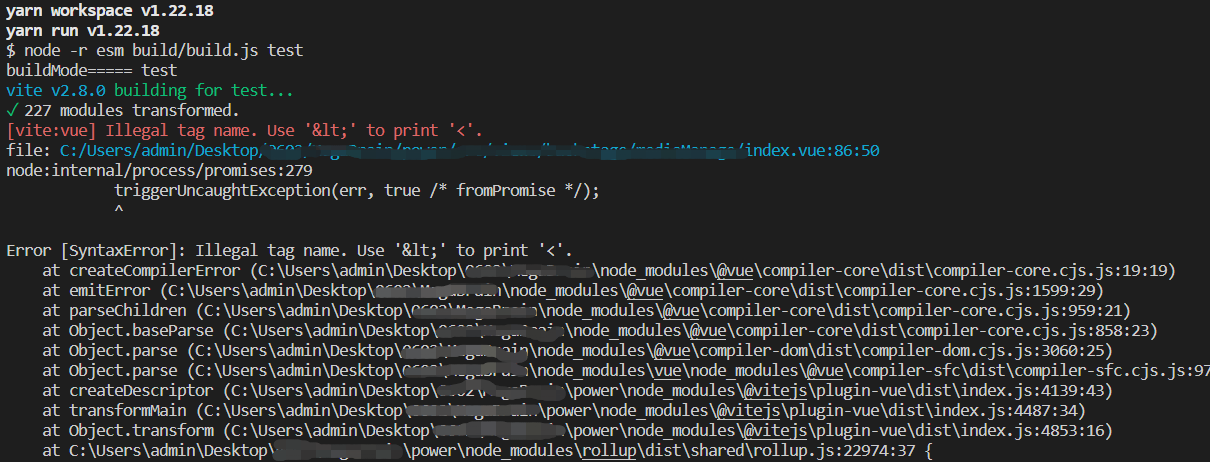Click the 'yarn workspace v1.22.18' line

coord(109,11)
